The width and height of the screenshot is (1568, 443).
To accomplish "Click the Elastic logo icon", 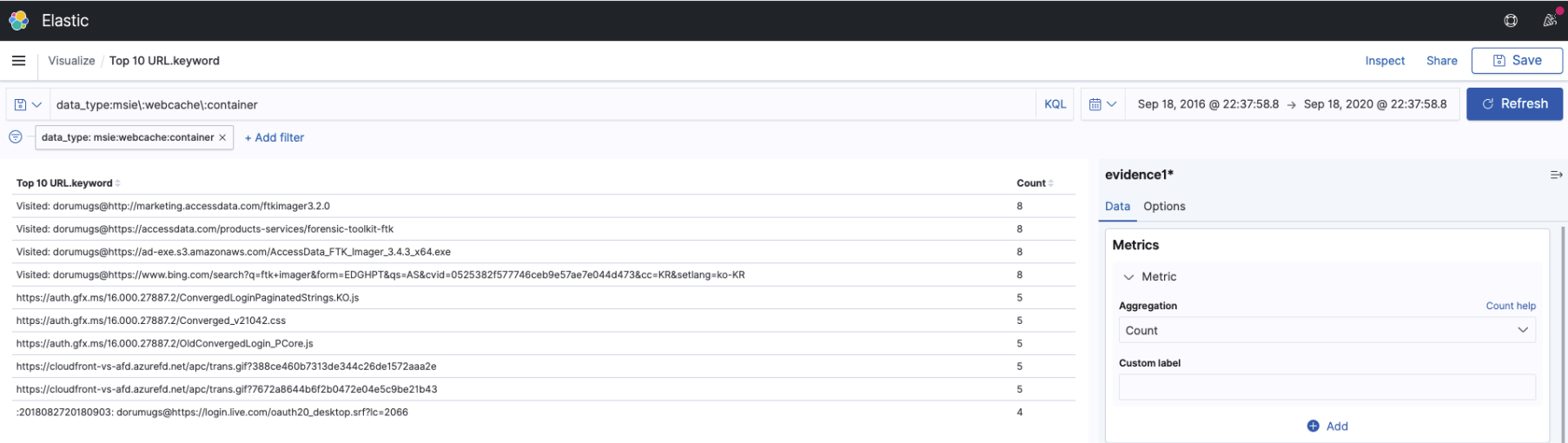I will [x=19, y=20].
